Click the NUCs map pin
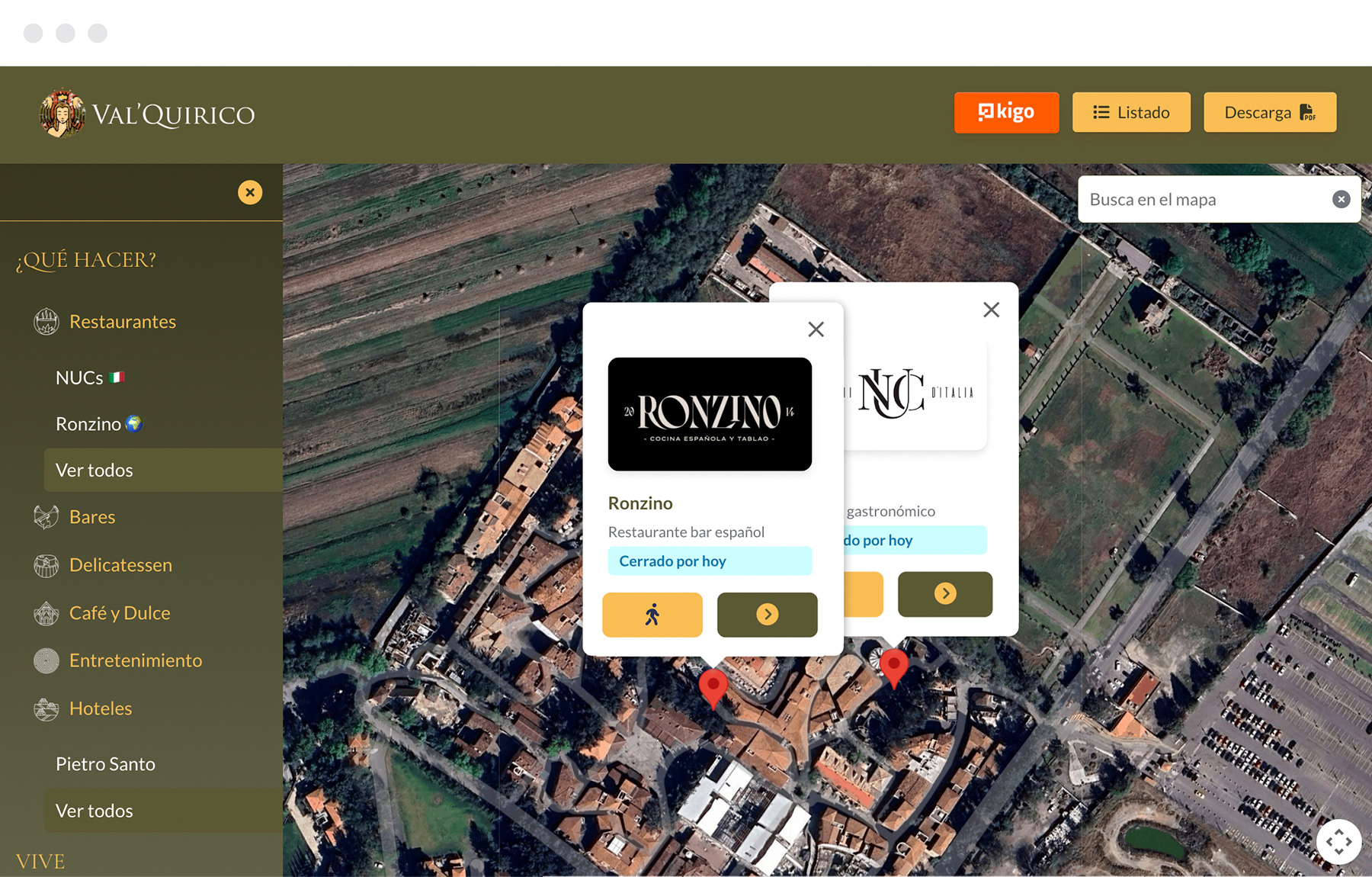Screen dimensions: 1372x877 894,667
